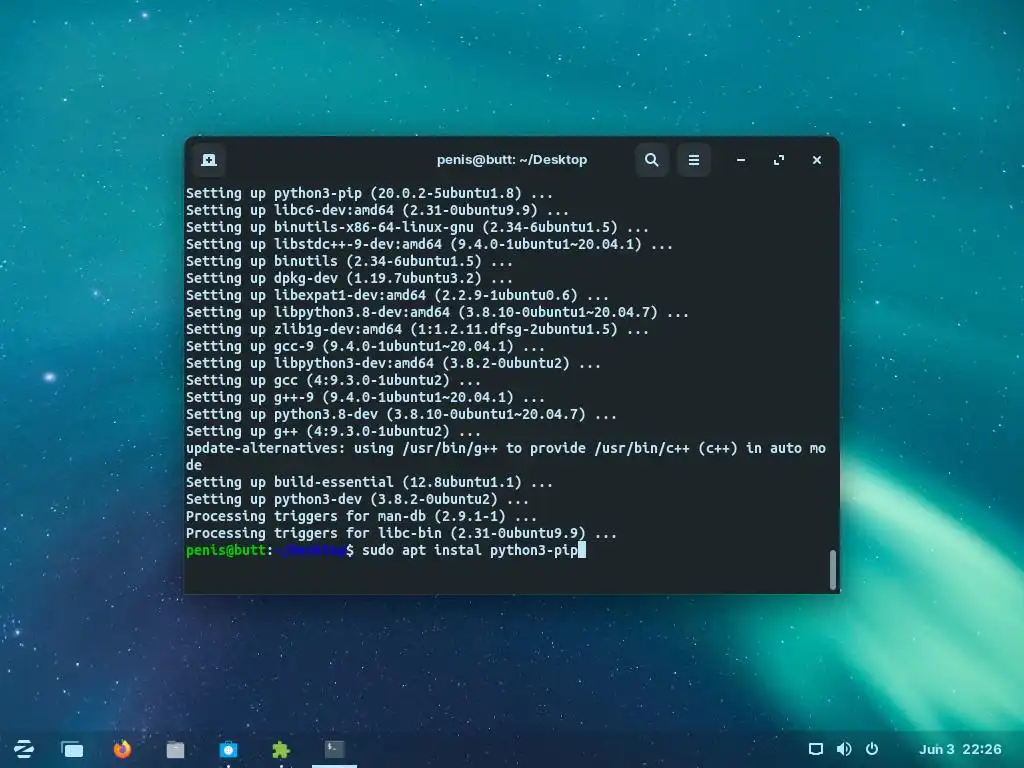Click the display tray icon
The width and height of the screenshot is (1024, 768).
[x=816, y=749]
